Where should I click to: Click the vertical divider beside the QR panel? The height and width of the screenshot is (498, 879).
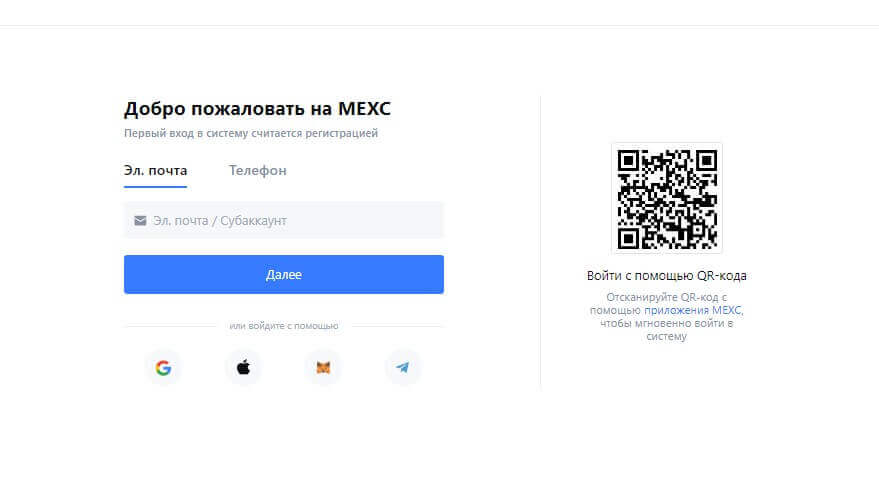tap(540, 242)
